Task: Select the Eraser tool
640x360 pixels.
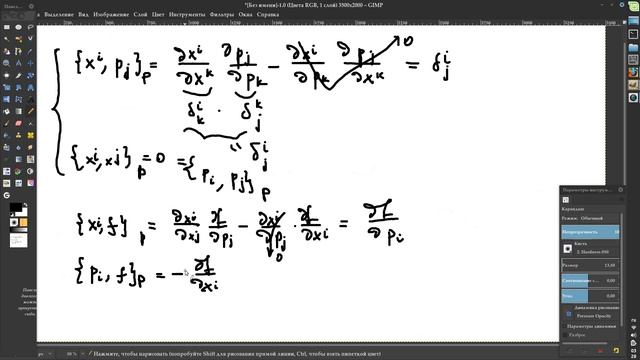Action: tap(18, 123)
